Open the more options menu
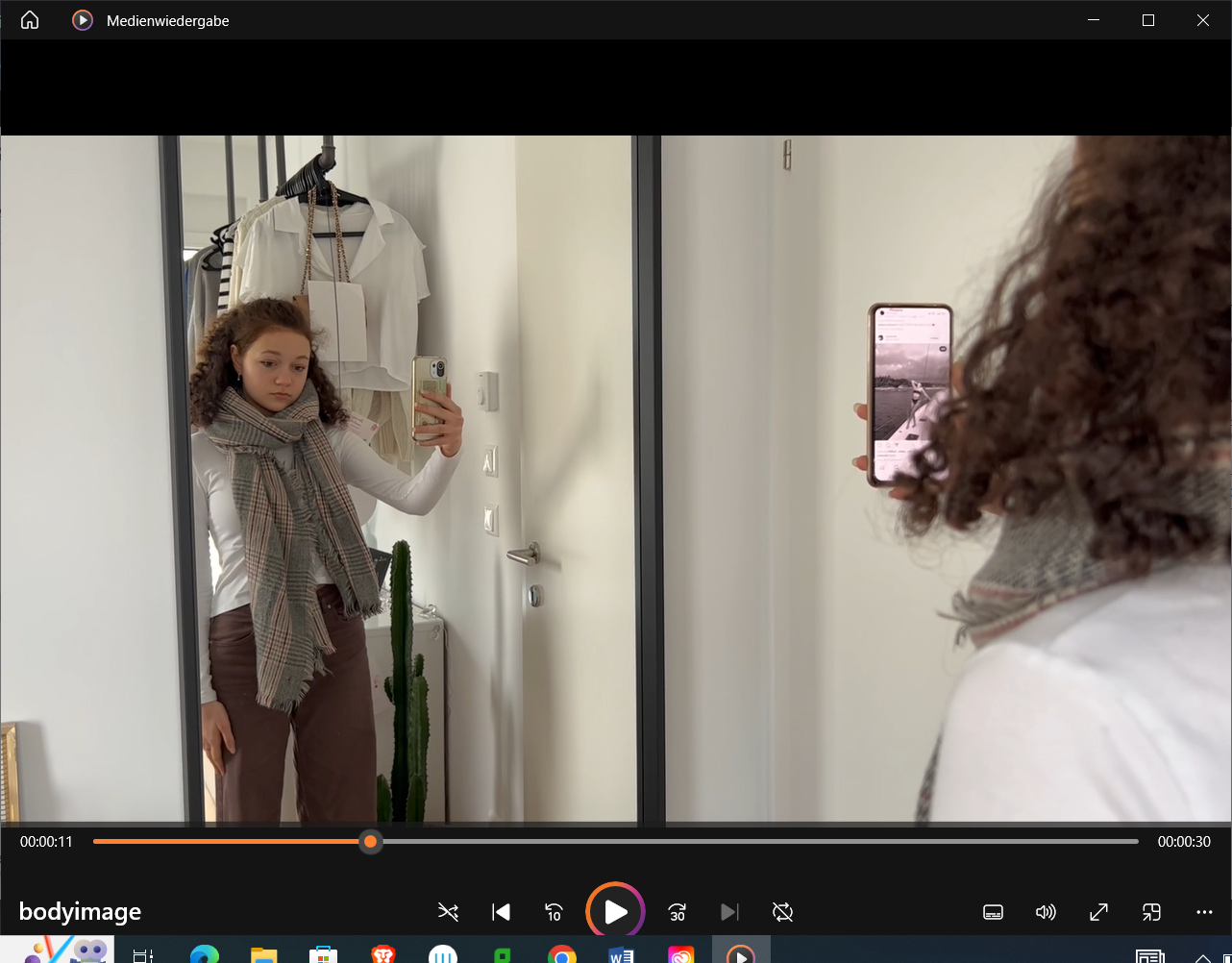1232x963 pixels. pyautogui.click(x=1204, y=912)
